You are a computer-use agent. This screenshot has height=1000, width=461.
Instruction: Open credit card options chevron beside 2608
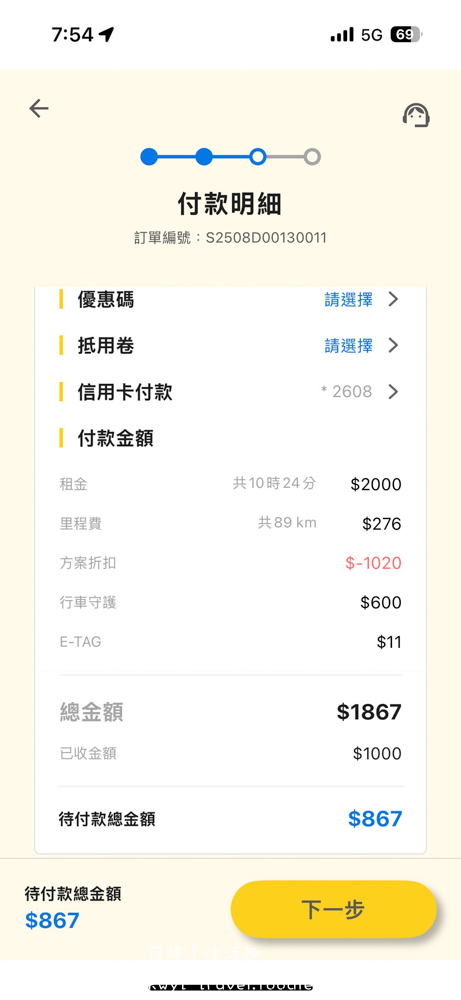tap(393, 392)
